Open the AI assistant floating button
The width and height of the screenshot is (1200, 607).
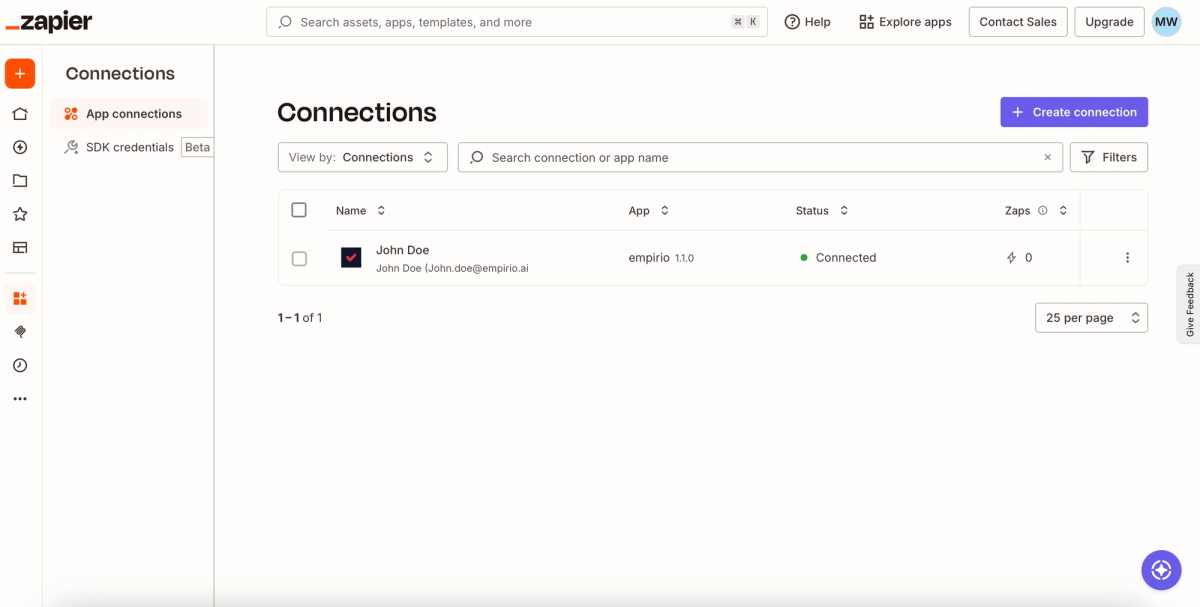click(x=1161, y=570)
